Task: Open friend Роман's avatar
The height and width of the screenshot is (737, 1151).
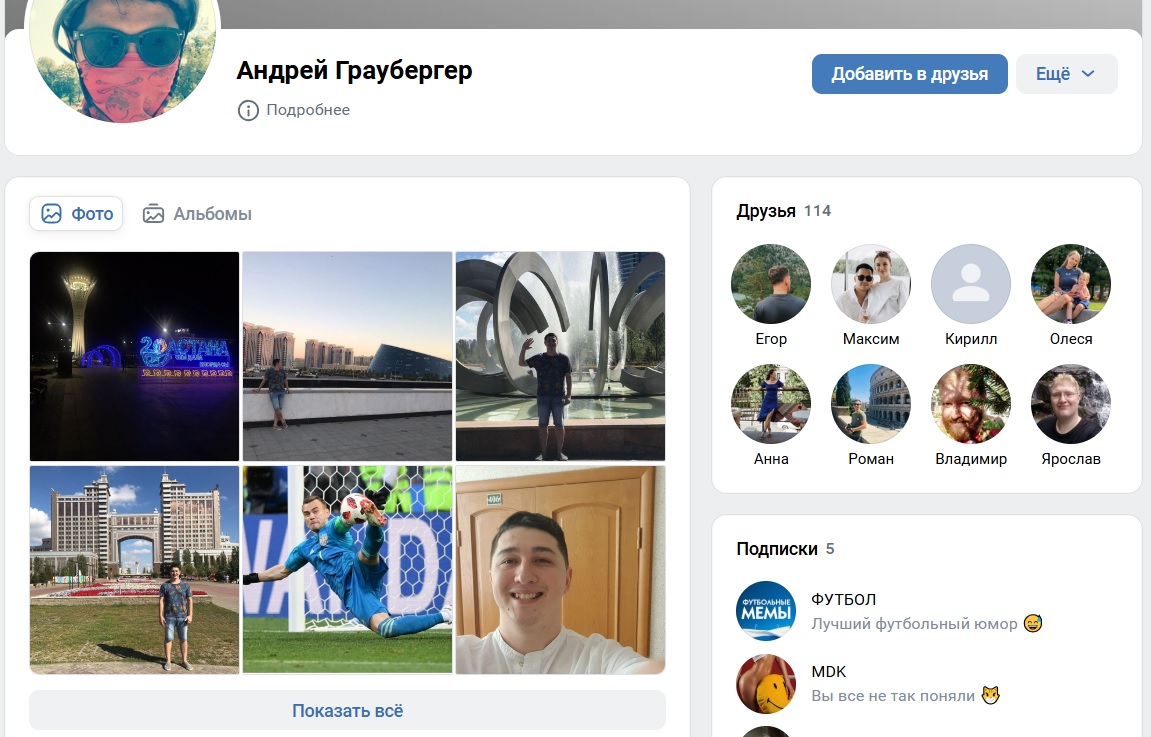Action: pyautogui.click(x=871, y=404)
